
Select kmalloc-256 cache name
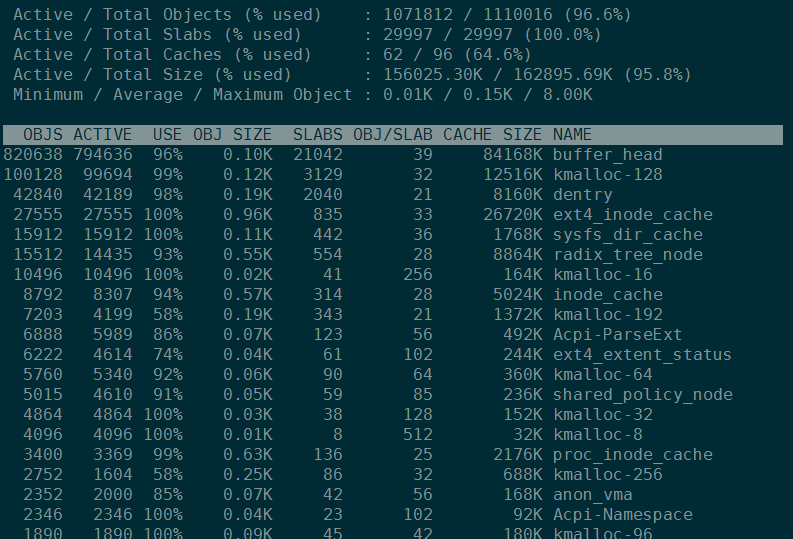[x=607, y=474]
